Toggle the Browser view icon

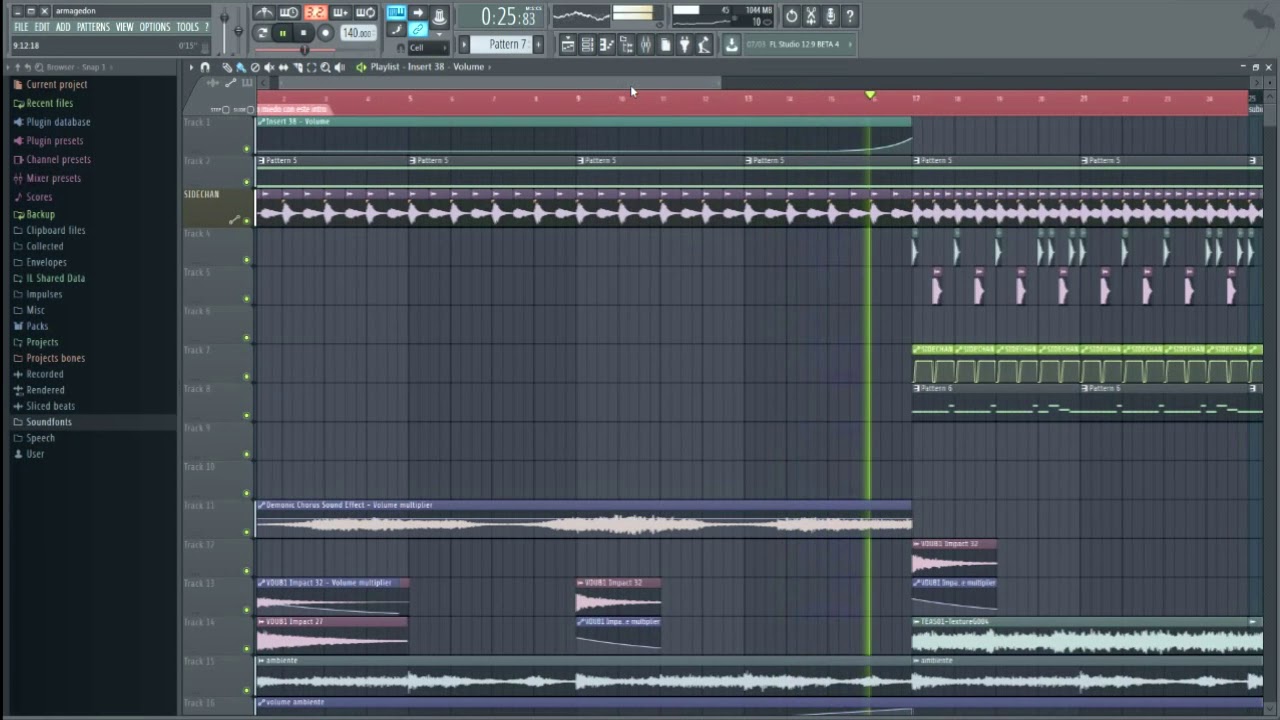click(x=626, y=44)
